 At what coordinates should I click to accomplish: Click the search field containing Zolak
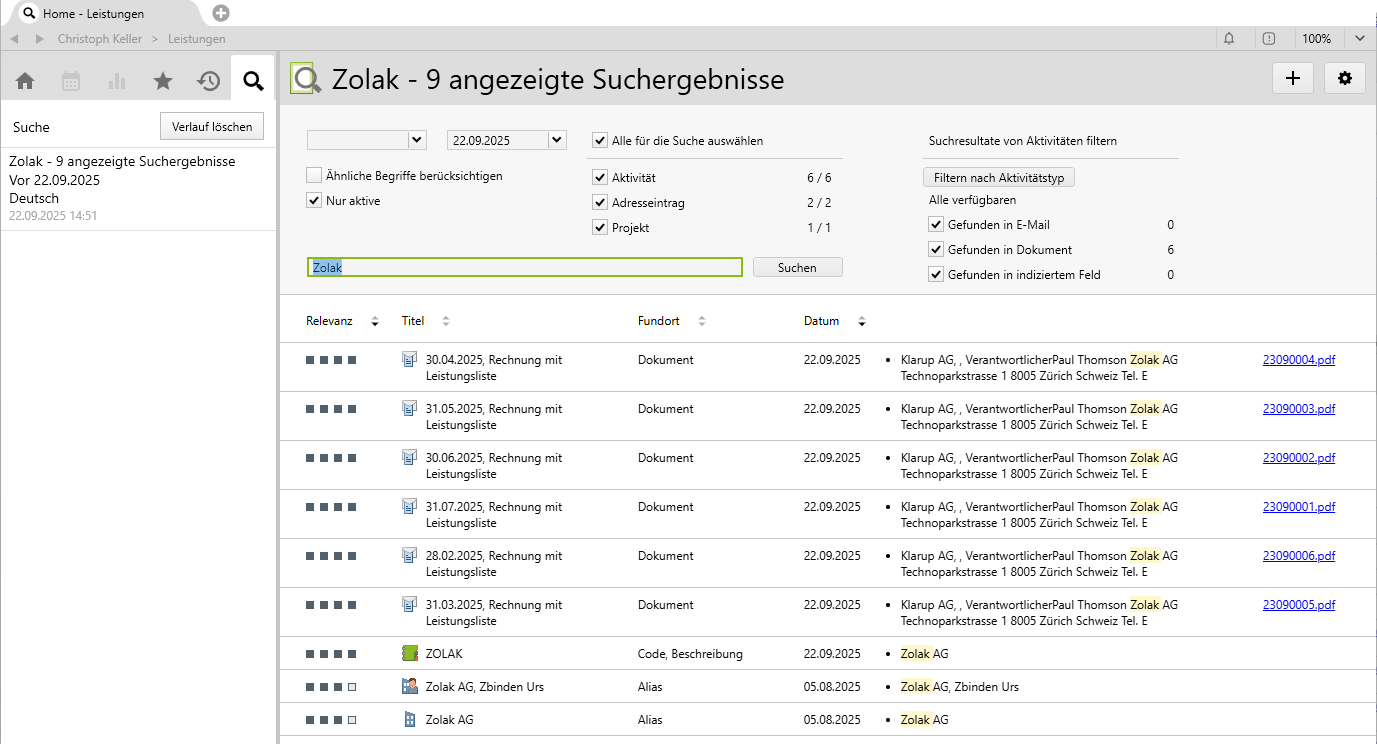click(x=524, y=267)
